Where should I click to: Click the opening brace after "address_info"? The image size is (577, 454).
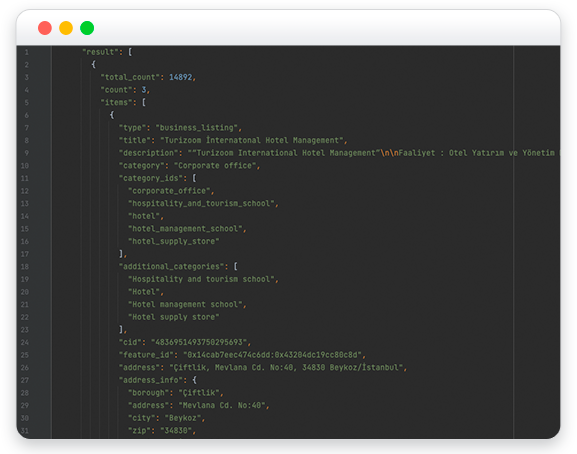[194, 380]
